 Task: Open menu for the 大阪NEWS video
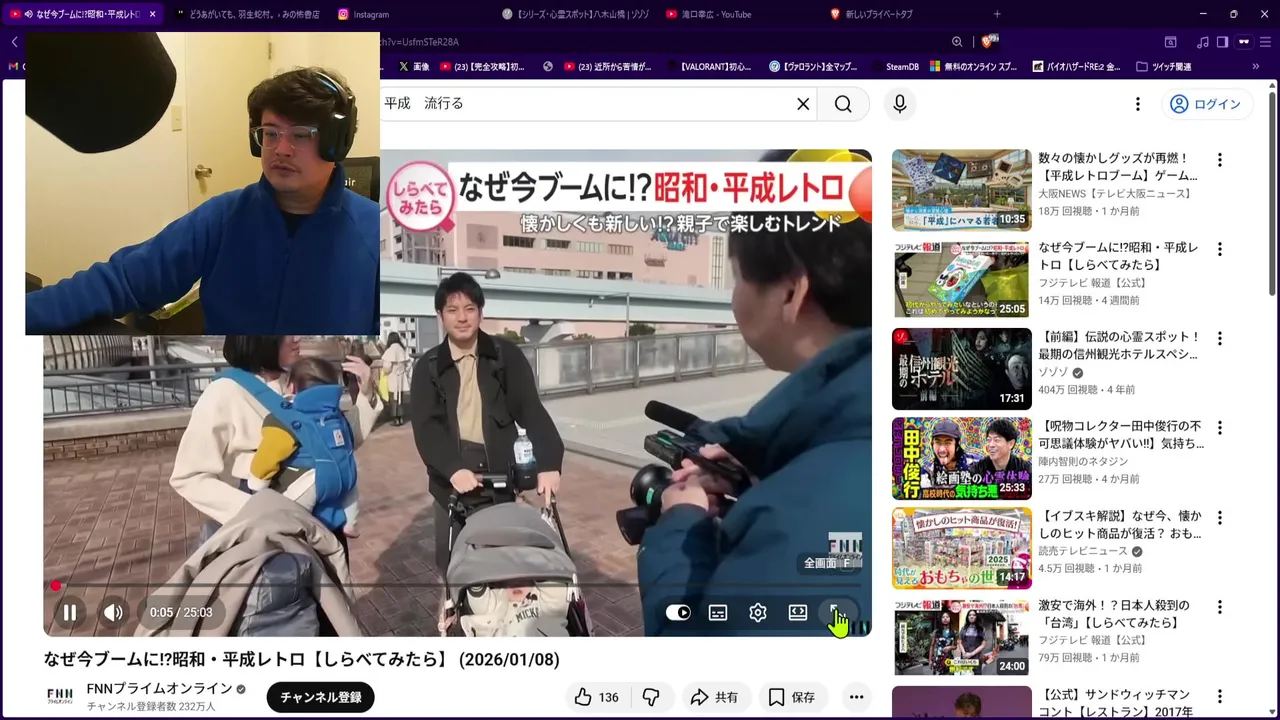coord(1219,160)
